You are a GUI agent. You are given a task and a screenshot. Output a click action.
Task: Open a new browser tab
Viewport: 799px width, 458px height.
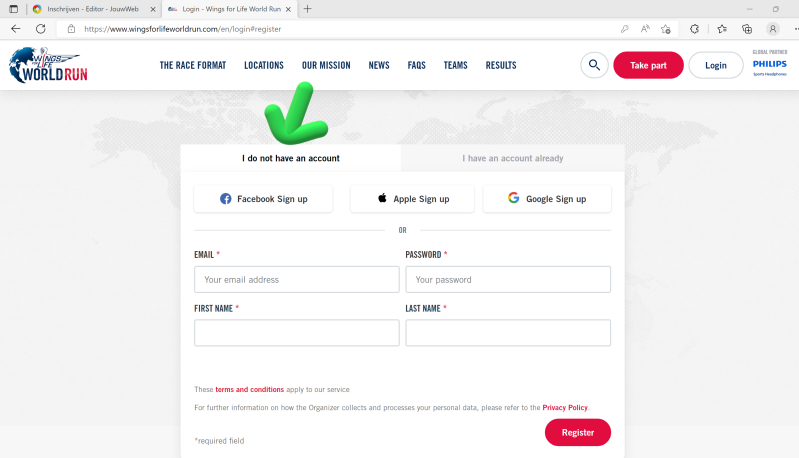click(x=307, y=9)
